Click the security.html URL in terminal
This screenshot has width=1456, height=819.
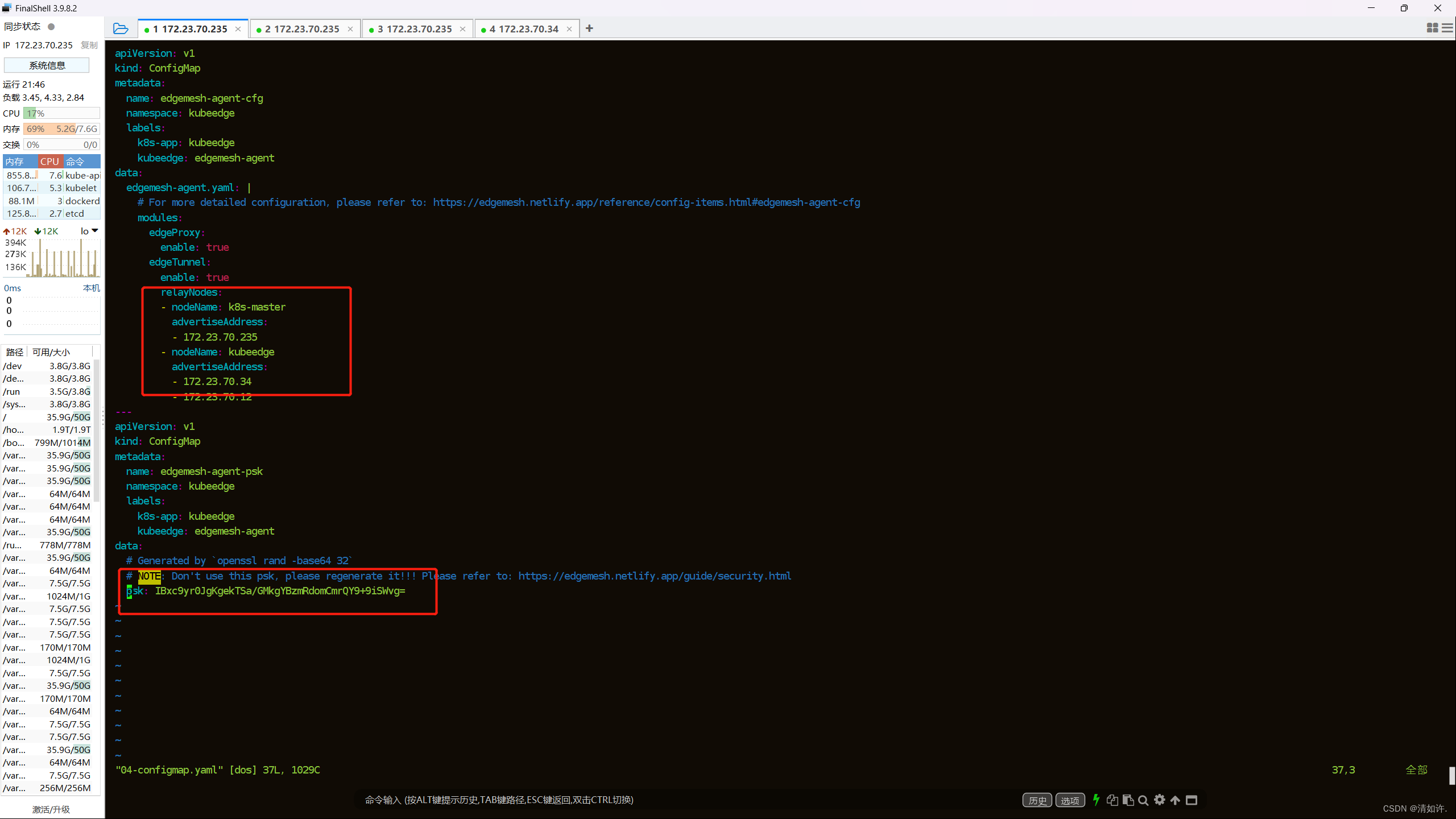coord(655,576)
